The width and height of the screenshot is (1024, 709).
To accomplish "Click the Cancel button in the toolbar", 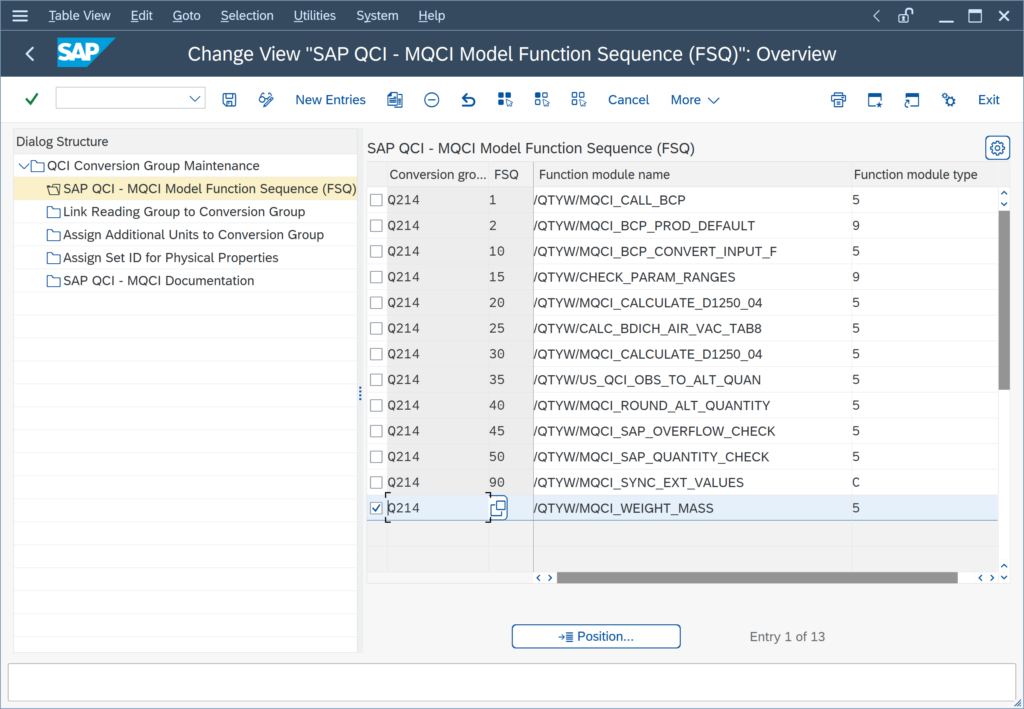I will click(628, 100).
